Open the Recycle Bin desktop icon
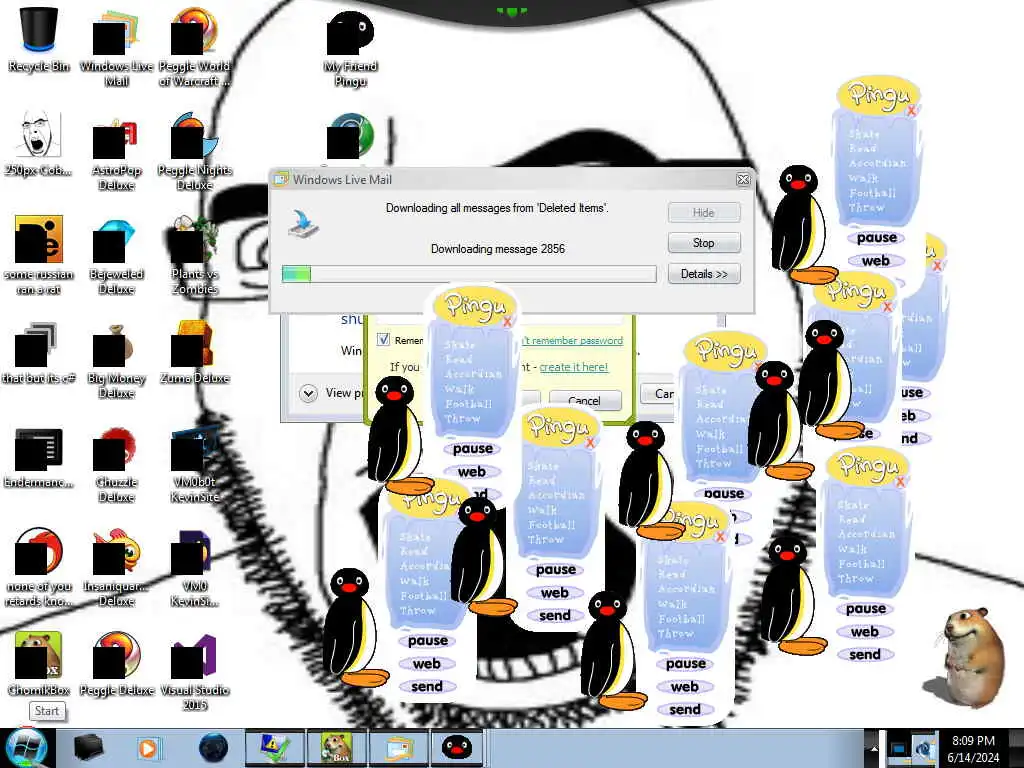1024x768 pixels. coord(39,39)
